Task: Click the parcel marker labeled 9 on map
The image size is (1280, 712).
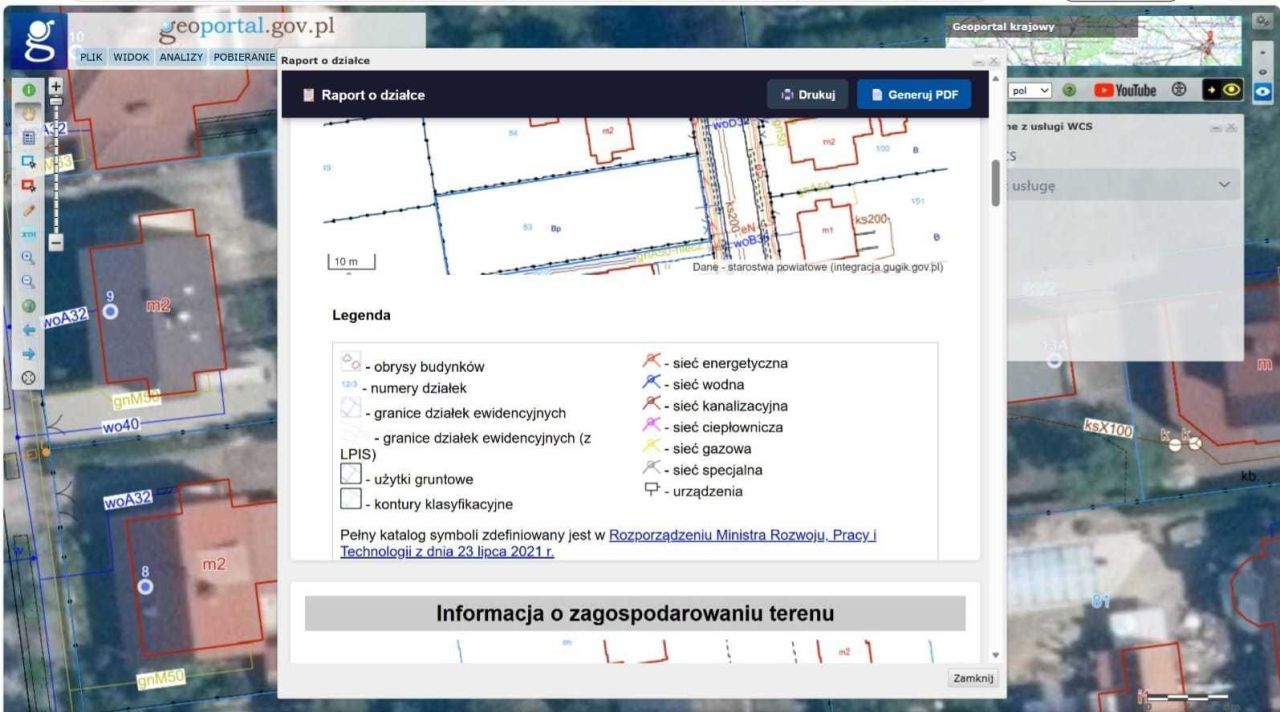Action: 110,311
